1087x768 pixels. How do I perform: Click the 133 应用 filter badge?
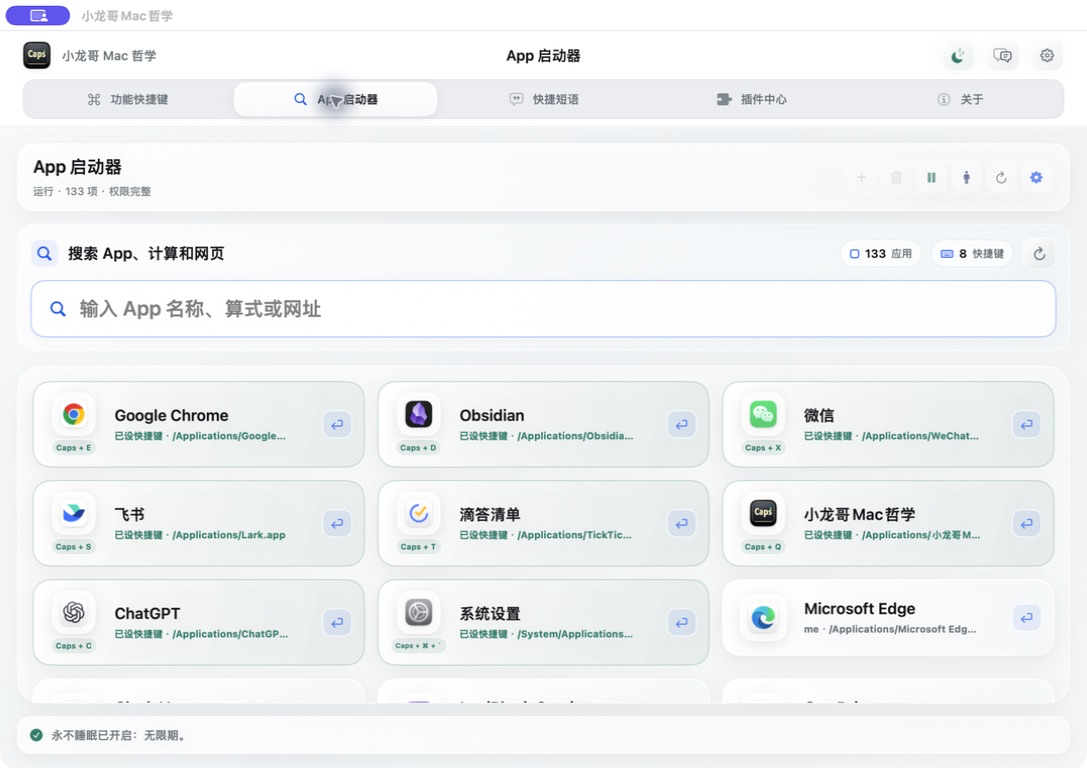[x=881, y=254]
